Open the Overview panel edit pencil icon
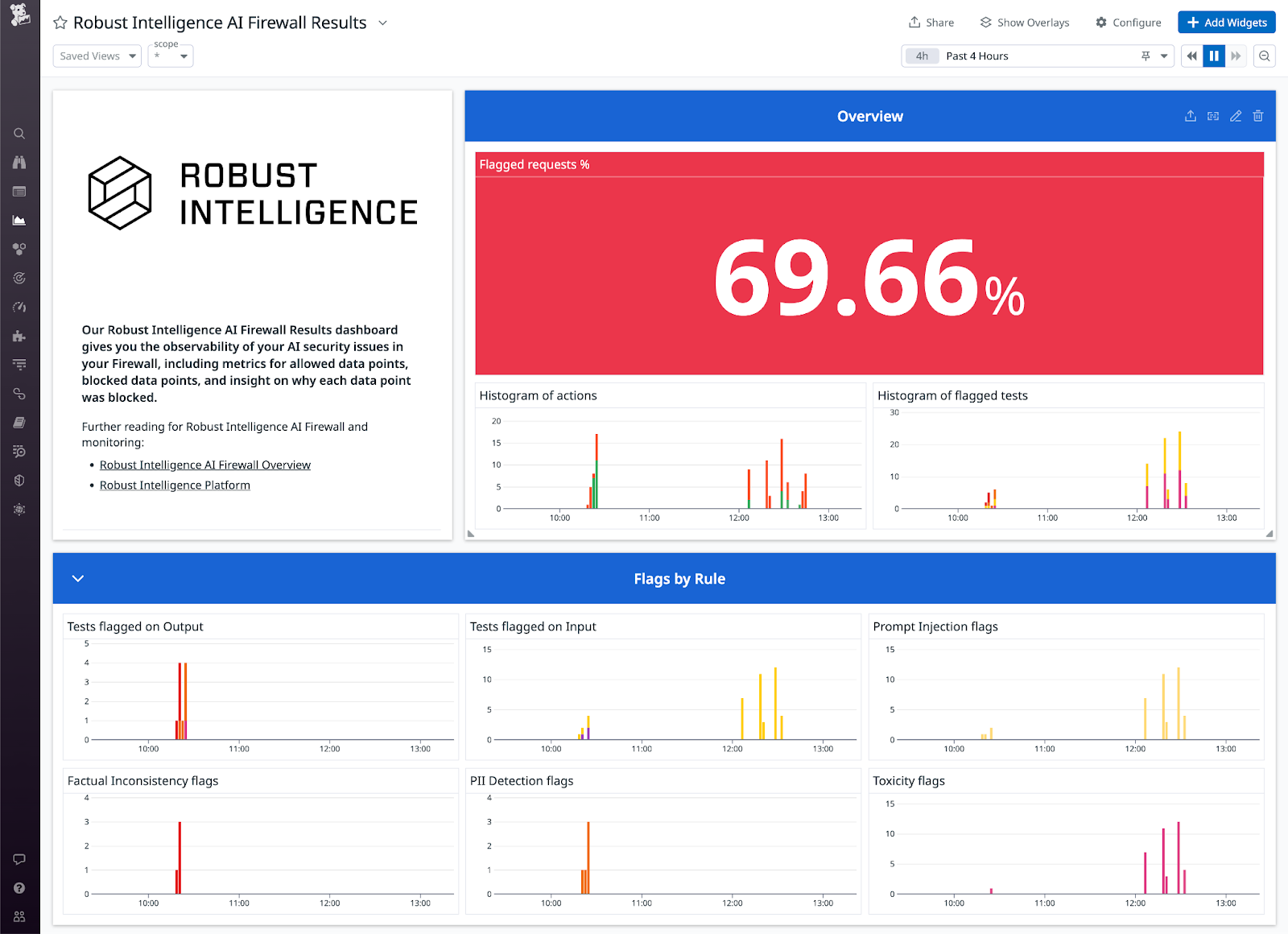This screenshot has height=934, width=1288. pos(1236,116)
